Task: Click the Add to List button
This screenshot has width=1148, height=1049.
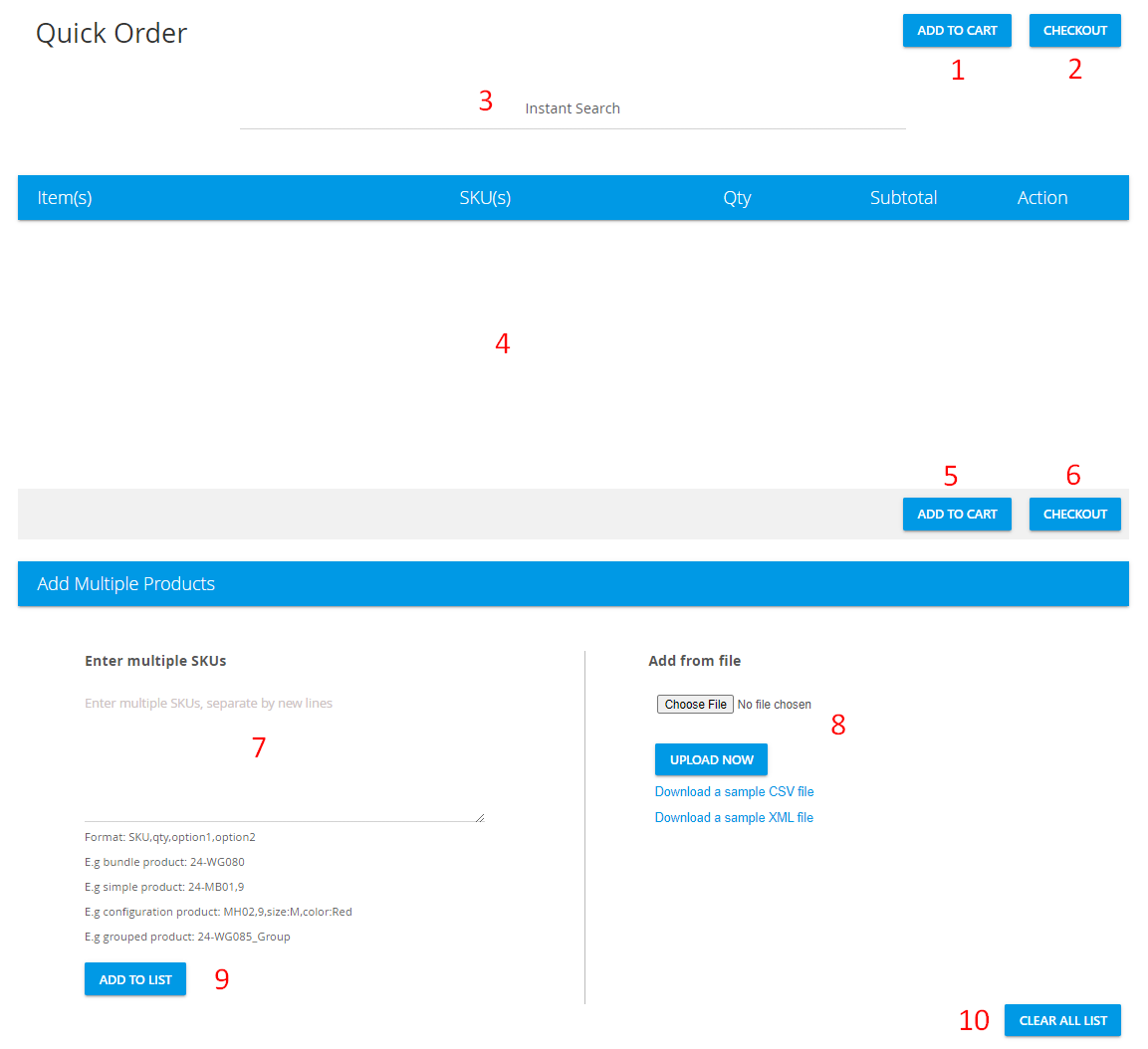Action: coord(135,980)
